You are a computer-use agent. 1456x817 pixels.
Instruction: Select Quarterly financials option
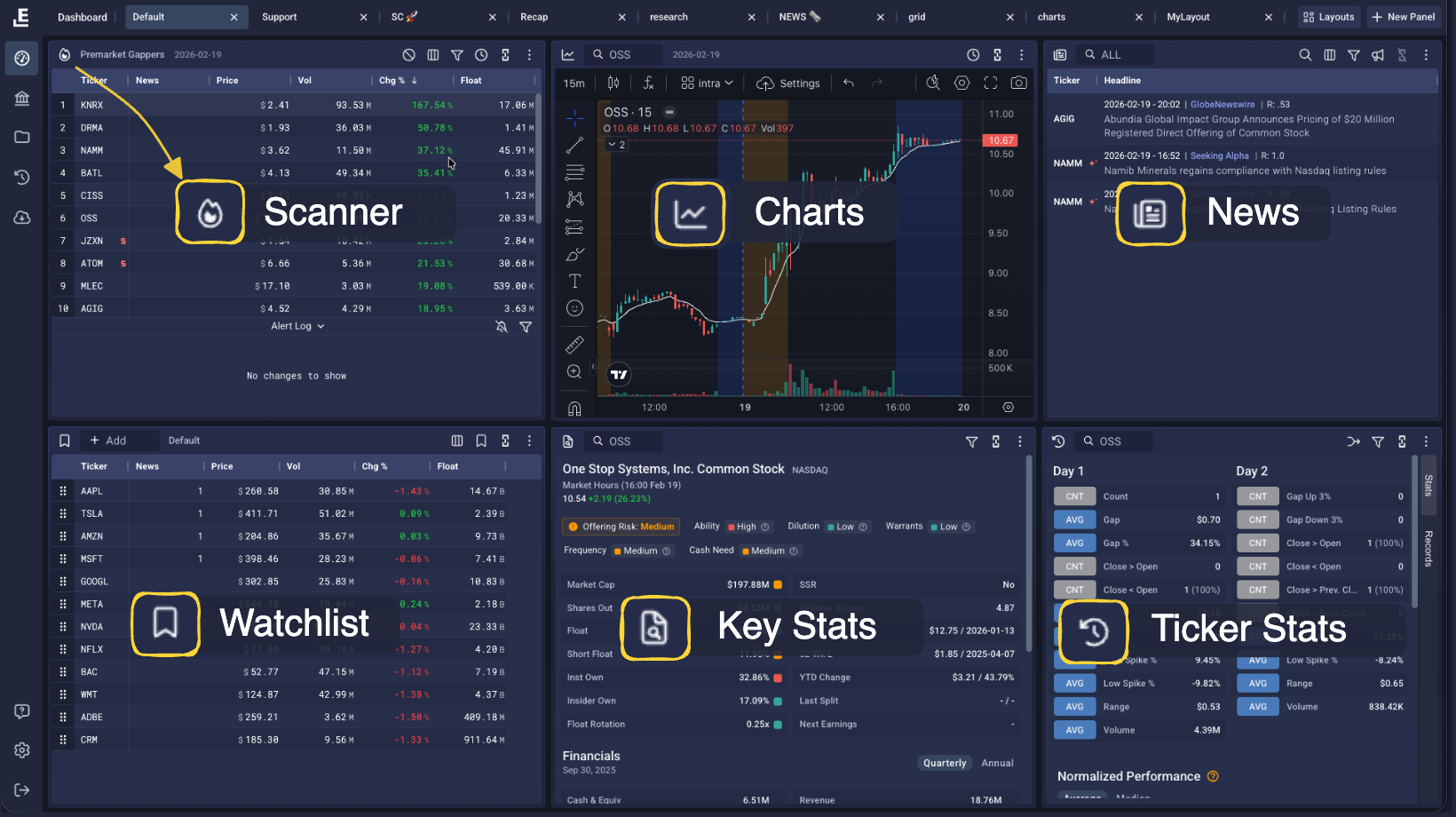[x=945, y=763]
